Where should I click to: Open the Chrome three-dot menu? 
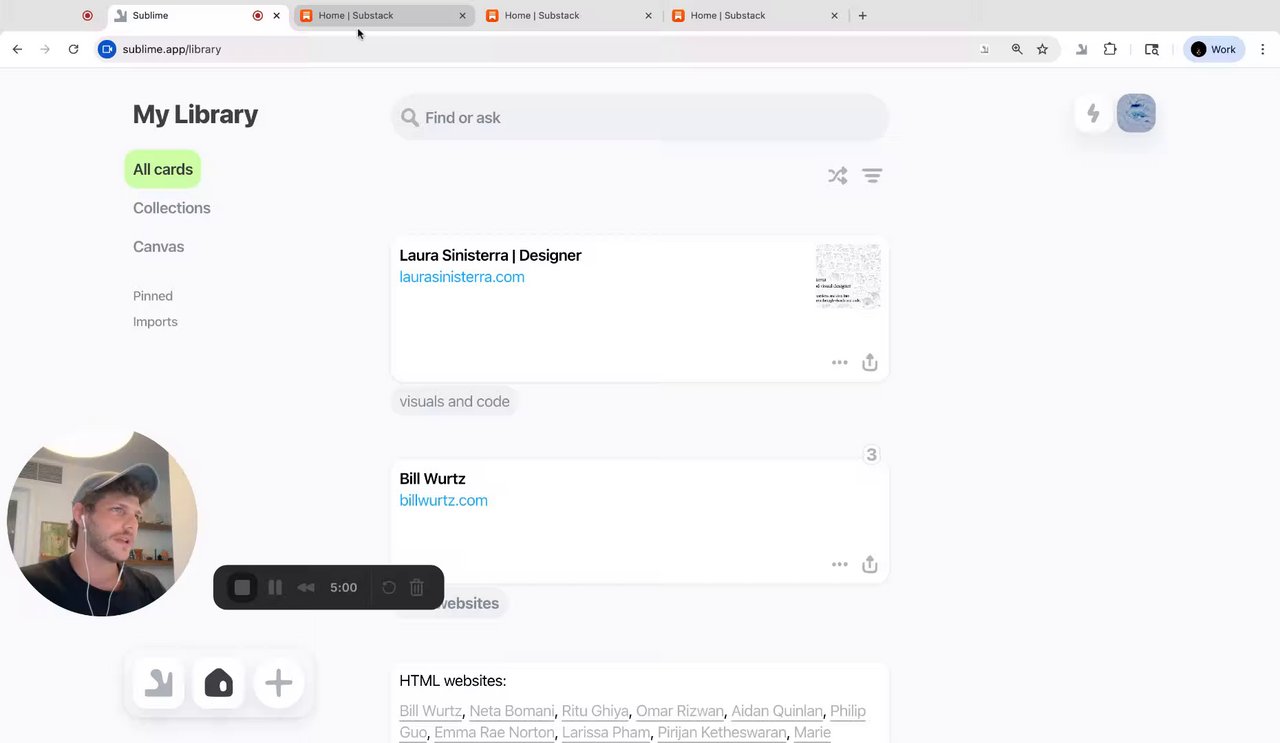pyautogui.click(x=1262, y=49)
